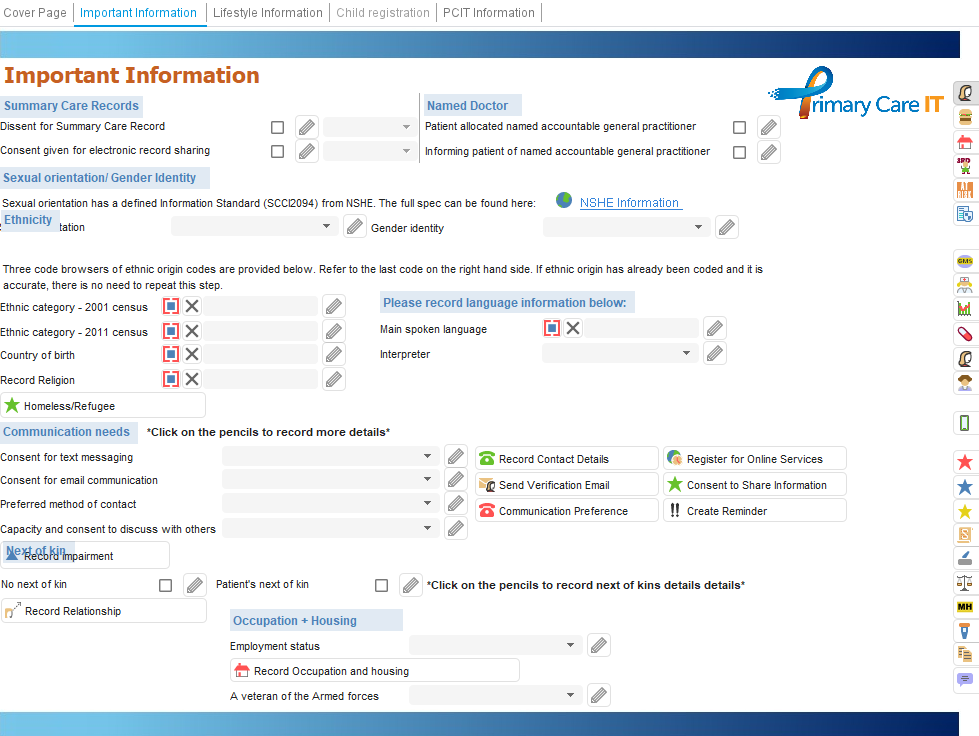
Task: Click the red star sidebar icon
Action: (x=965, y=462)
